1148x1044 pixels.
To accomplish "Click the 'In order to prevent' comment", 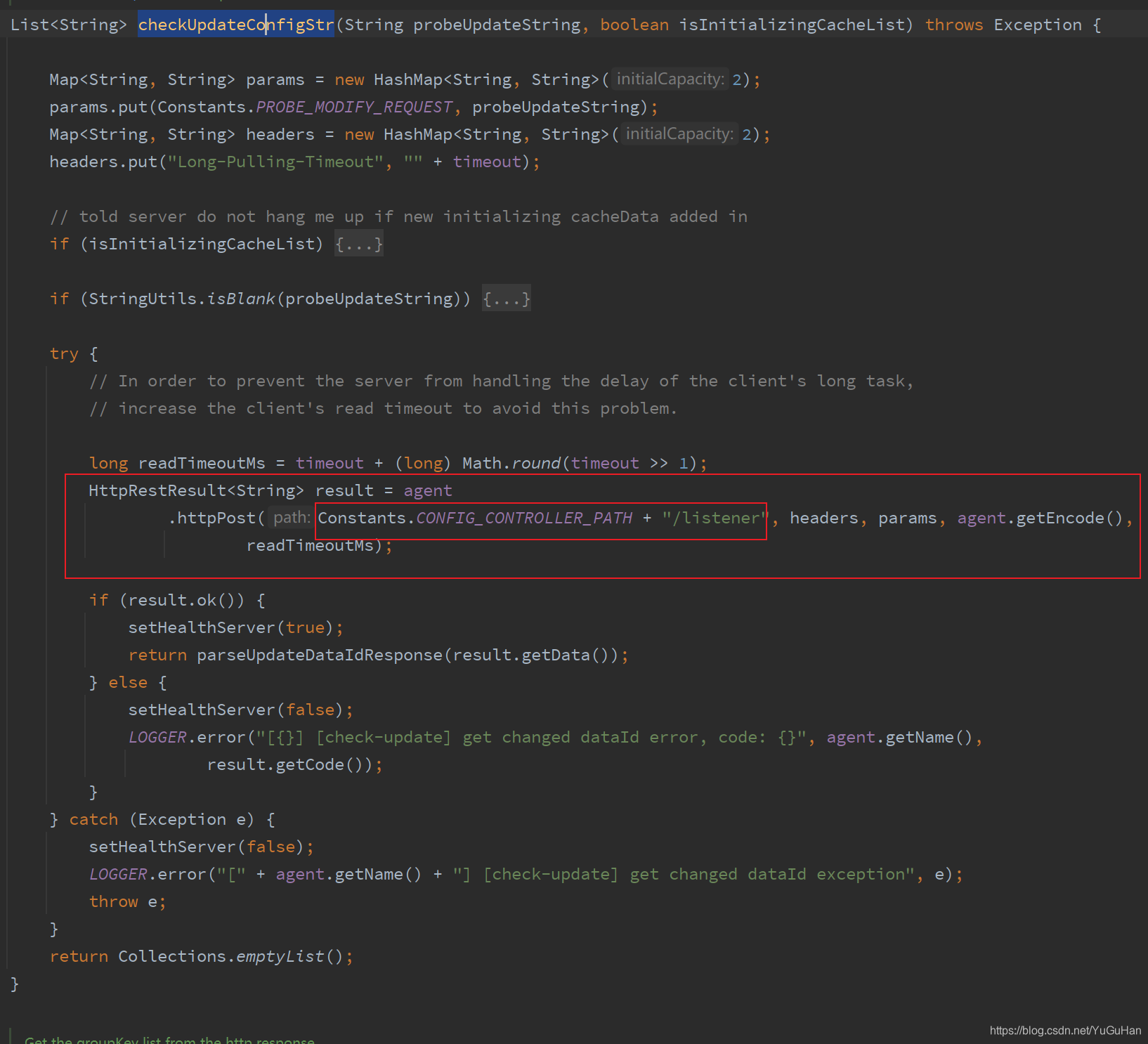I will click(x=501, y=381).
